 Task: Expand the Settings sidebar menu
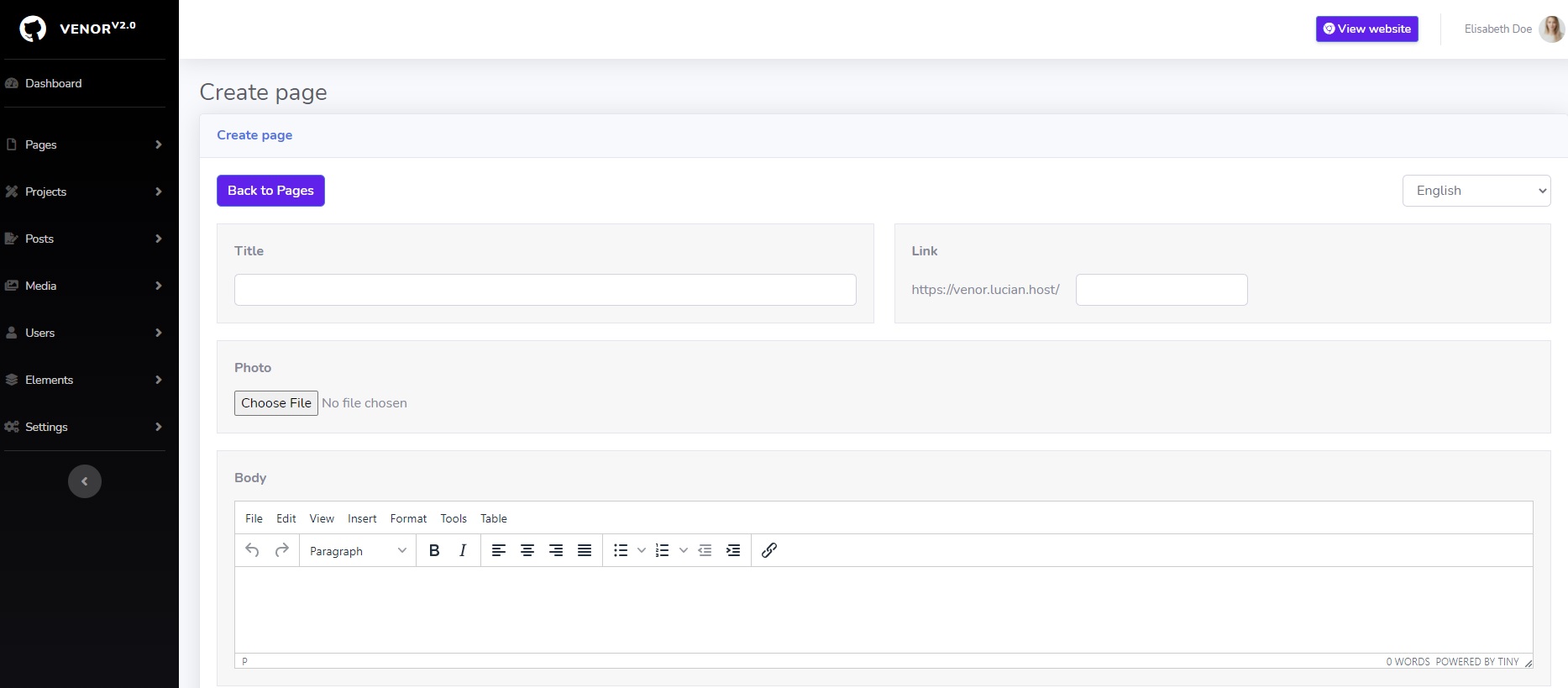coord(84,427)
